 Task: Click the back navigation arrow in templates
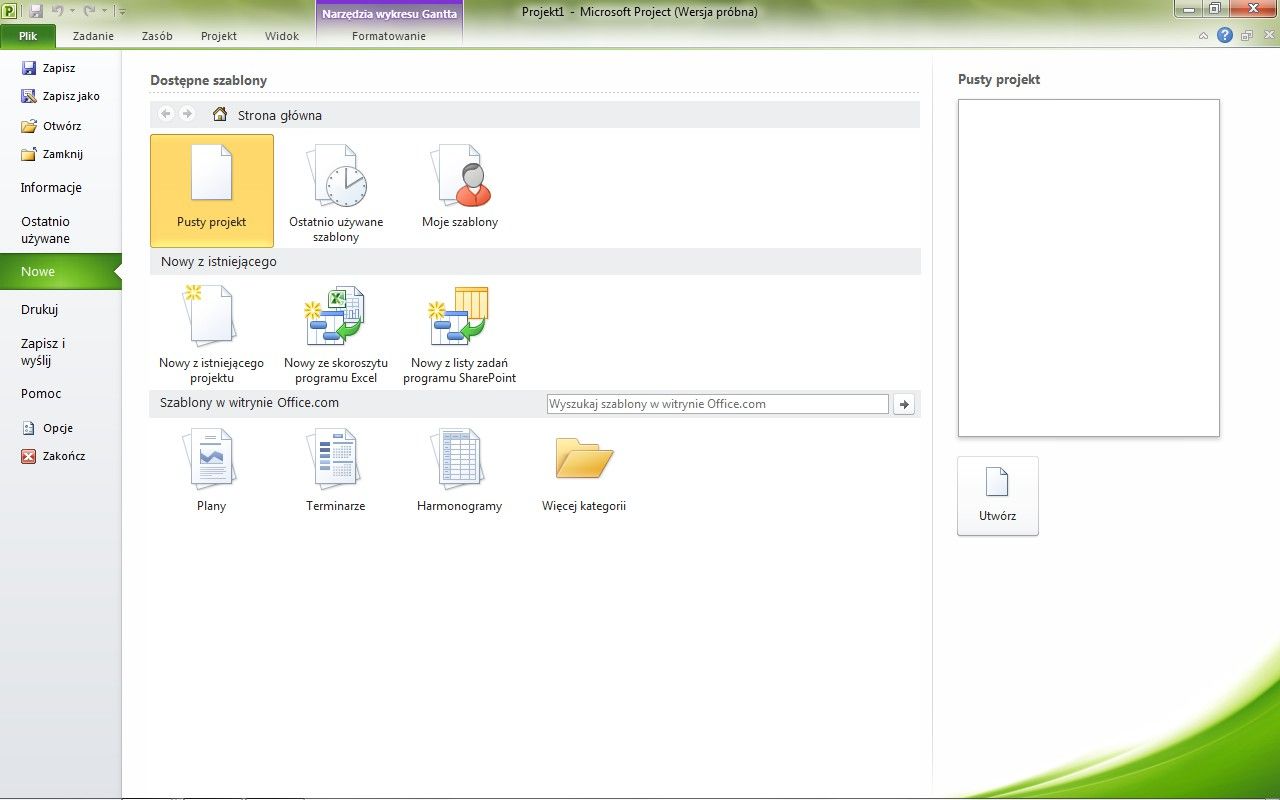coord(166,114)
